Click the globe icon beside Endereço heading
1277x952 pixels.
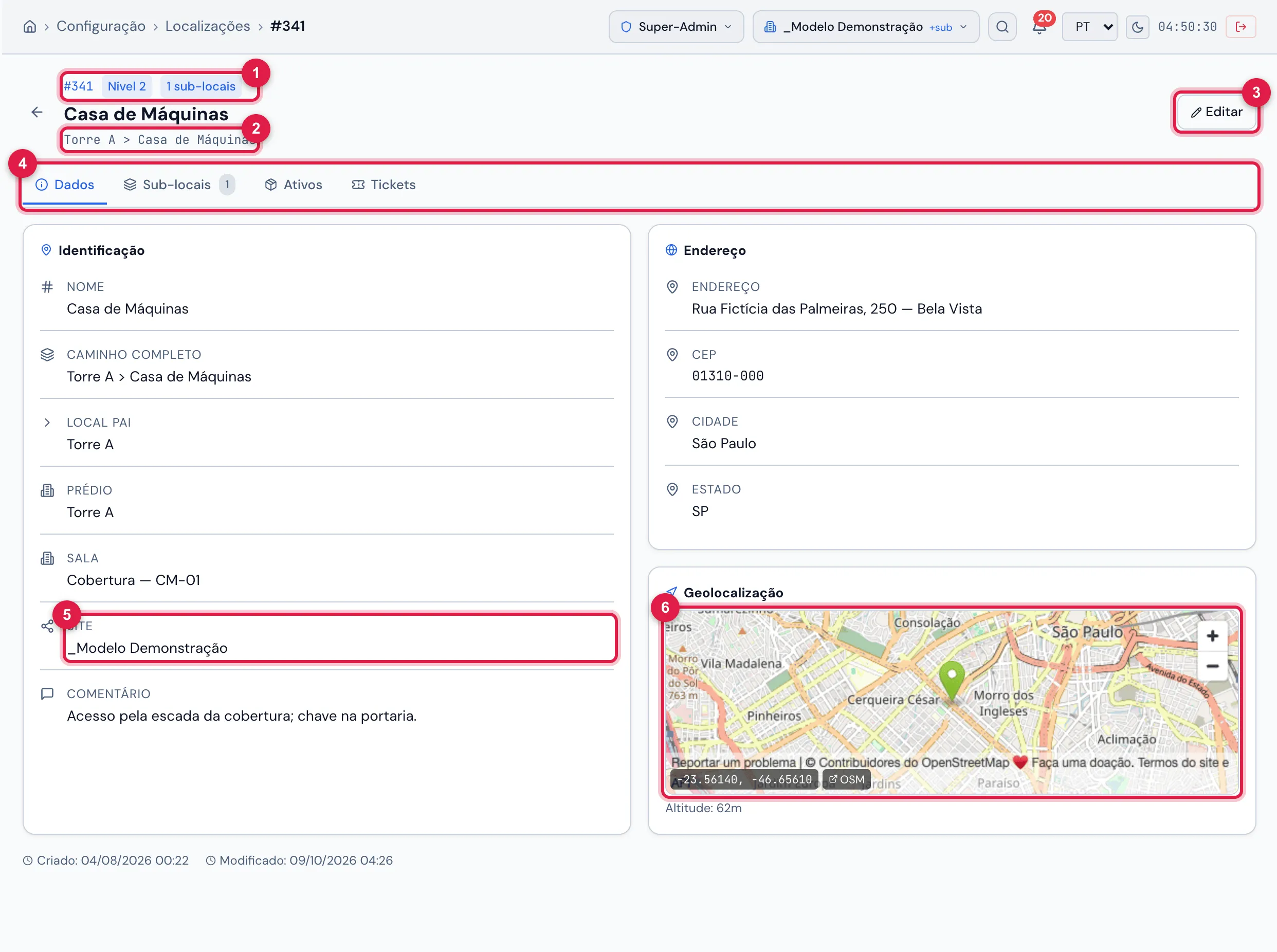click(671, 250)
